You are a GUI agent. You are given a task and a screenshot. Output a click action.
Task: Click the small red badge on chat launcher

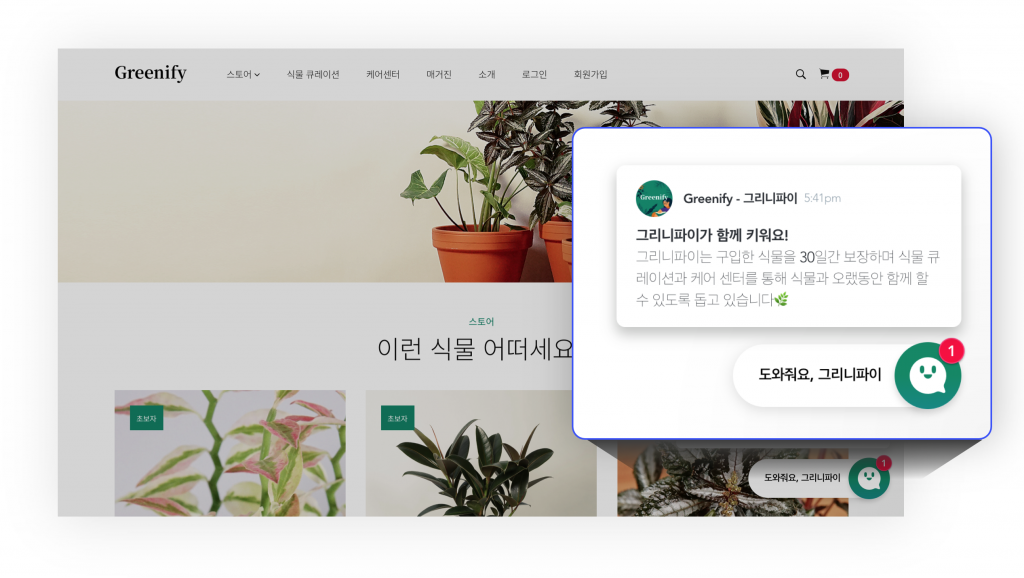coord(884,463)
